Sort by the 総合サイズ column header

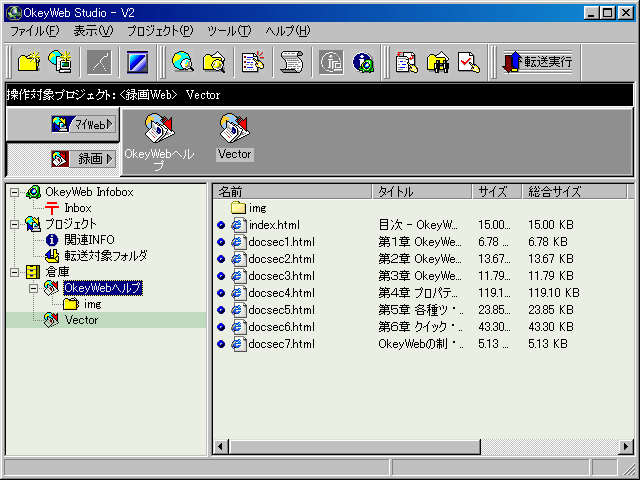click(574, 191)
